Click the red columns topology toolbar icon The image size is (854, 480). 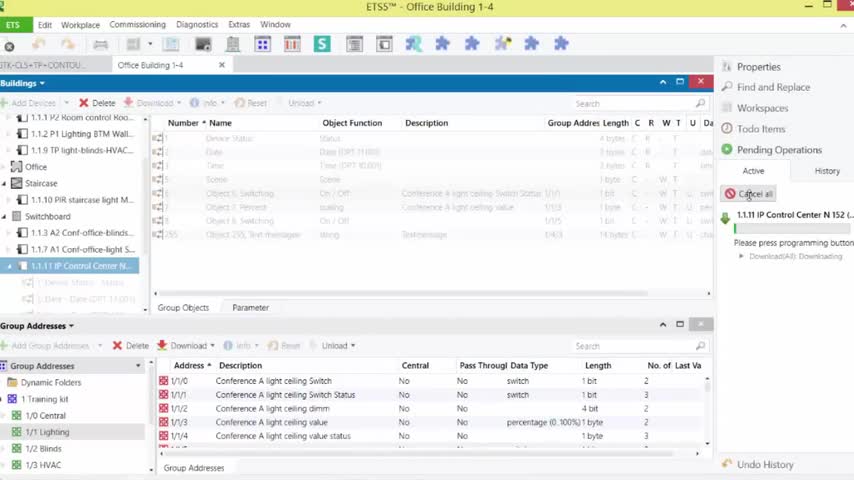point(292,44)
